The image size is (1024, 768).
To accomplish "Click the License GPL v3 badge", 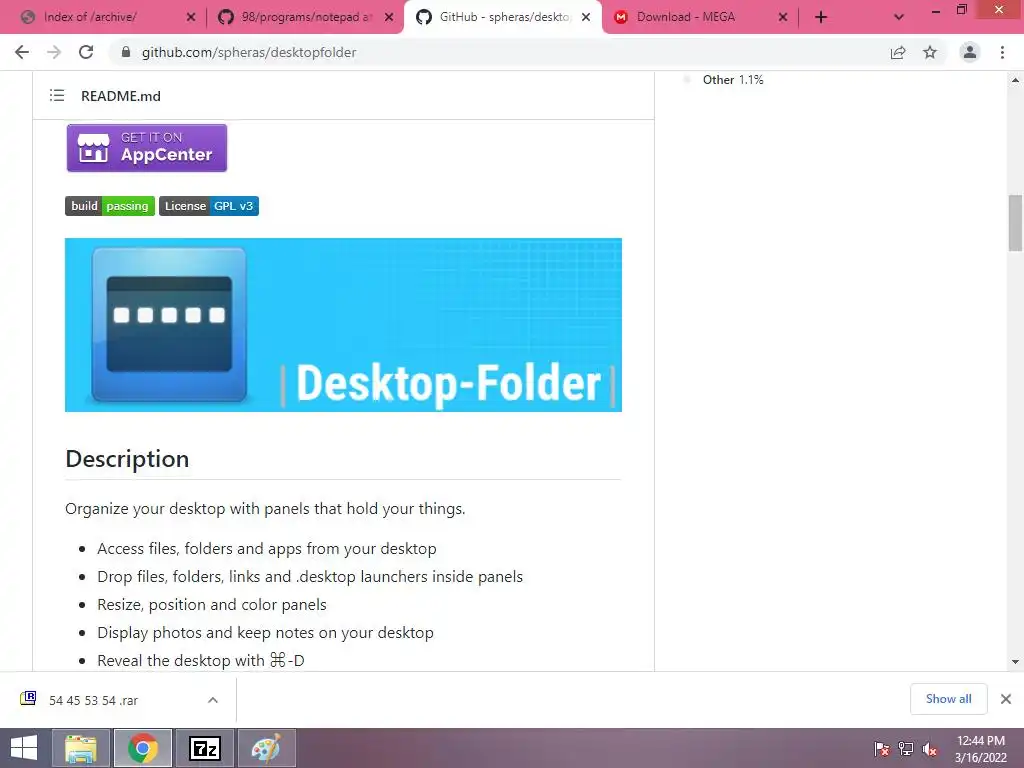I will [209, 206].
